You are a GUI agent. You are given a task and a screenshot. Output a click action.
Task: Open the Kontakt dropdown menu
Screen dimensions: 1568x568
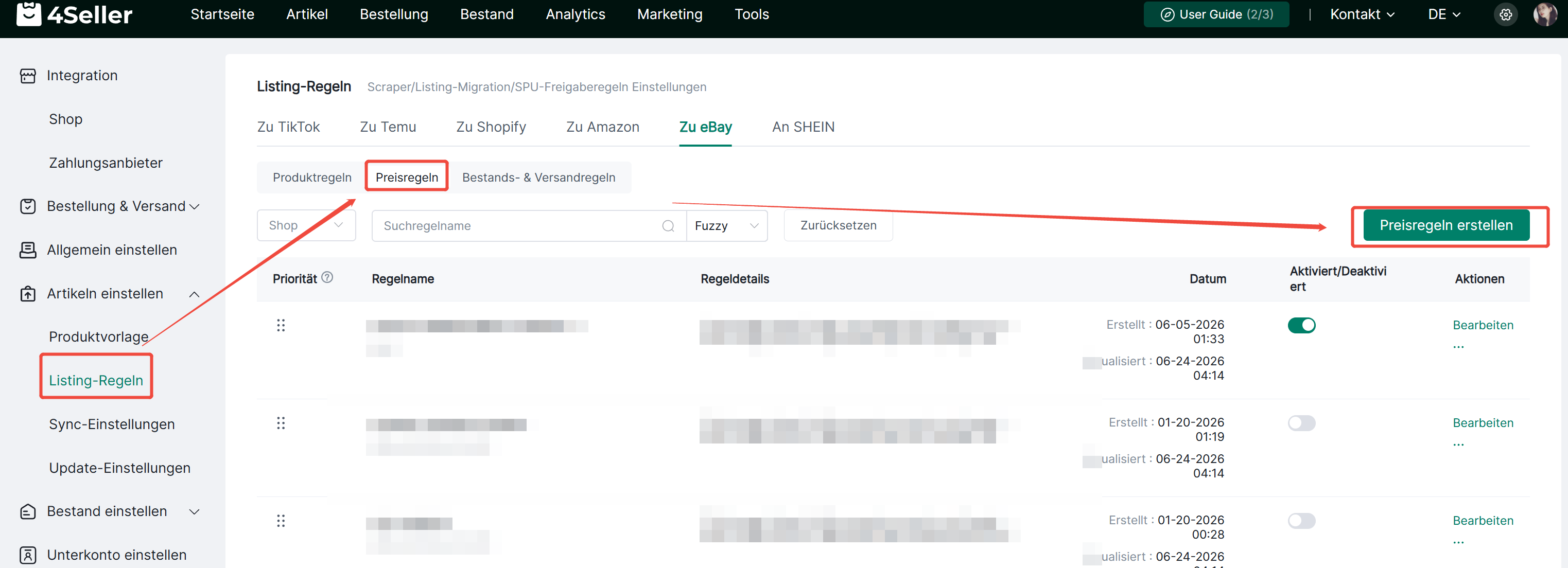coord(1362,14)
